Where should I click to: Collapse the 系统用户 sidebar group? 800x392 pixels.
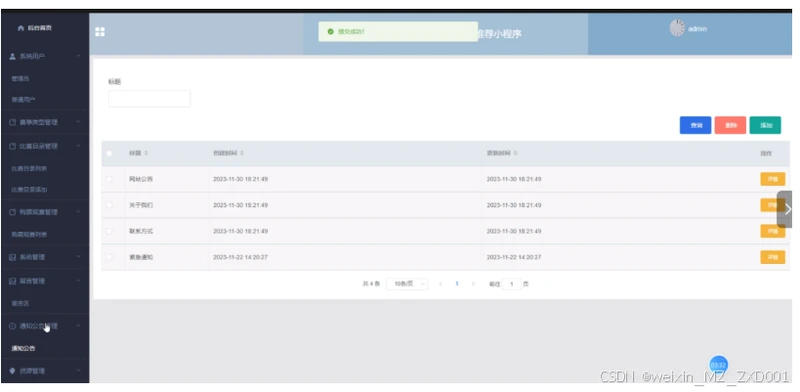coord(79,56)
